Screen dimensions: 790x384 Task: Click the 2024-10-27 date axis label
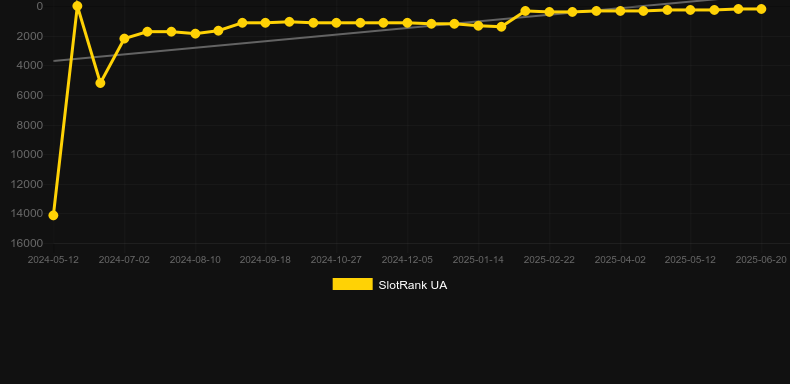(336, 260)
